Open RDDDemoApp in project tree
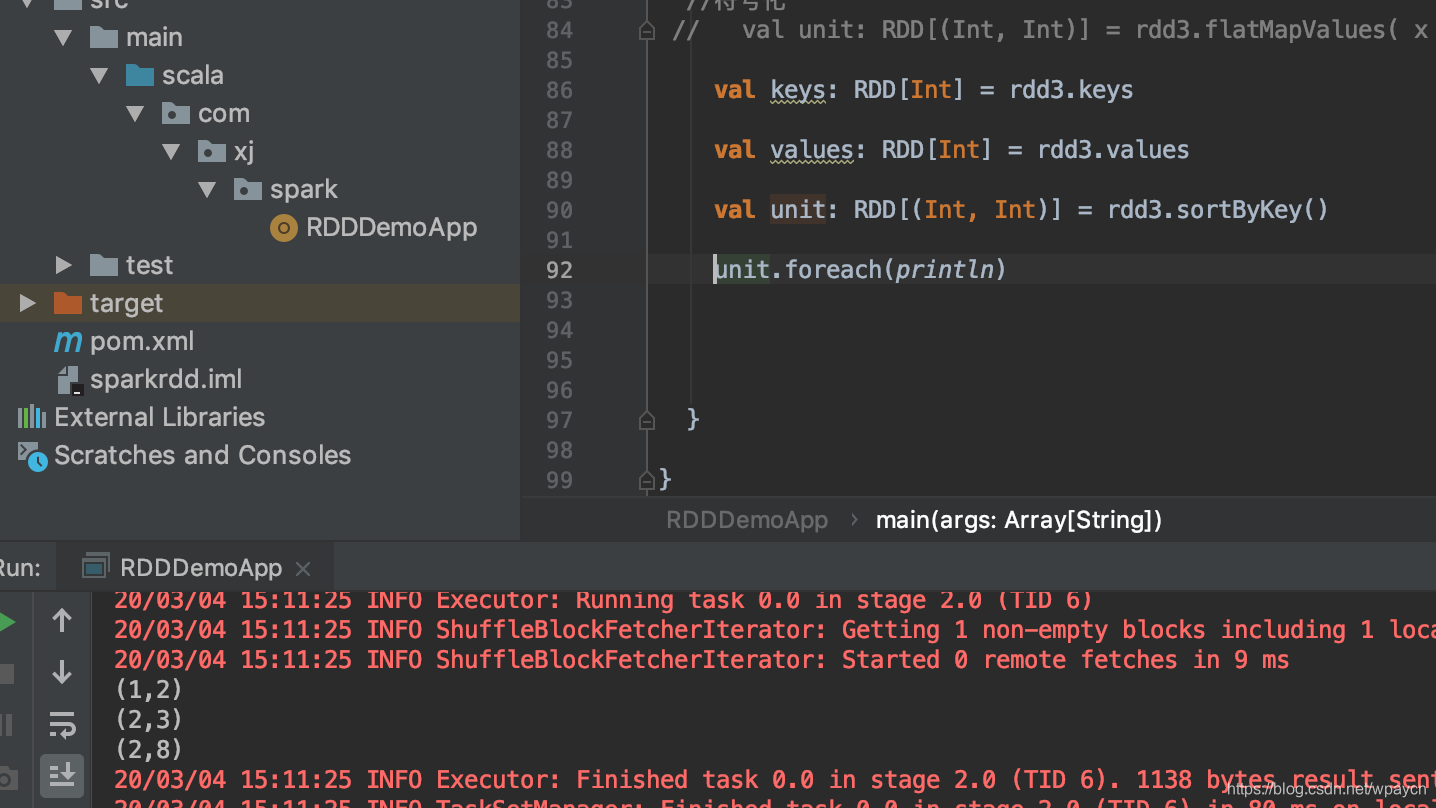Viewport: 1436px width, 808px height. 391,228
